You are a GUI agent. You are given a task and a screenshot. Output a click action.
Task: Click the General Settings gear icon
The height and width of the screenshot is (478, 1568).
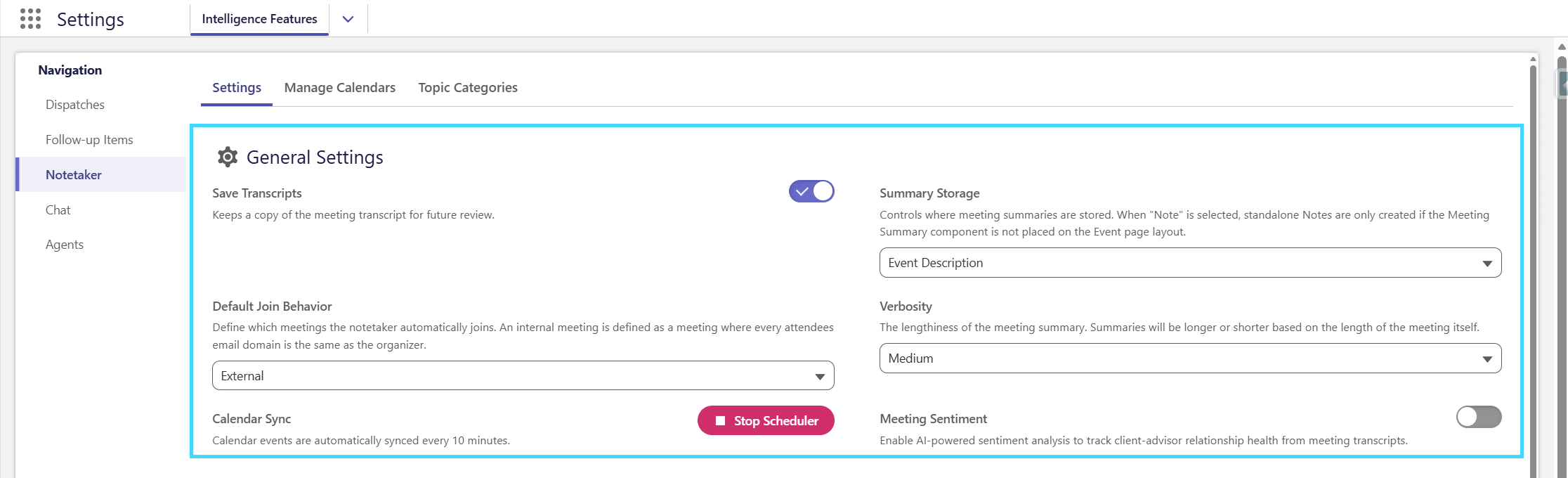point(228,157)
